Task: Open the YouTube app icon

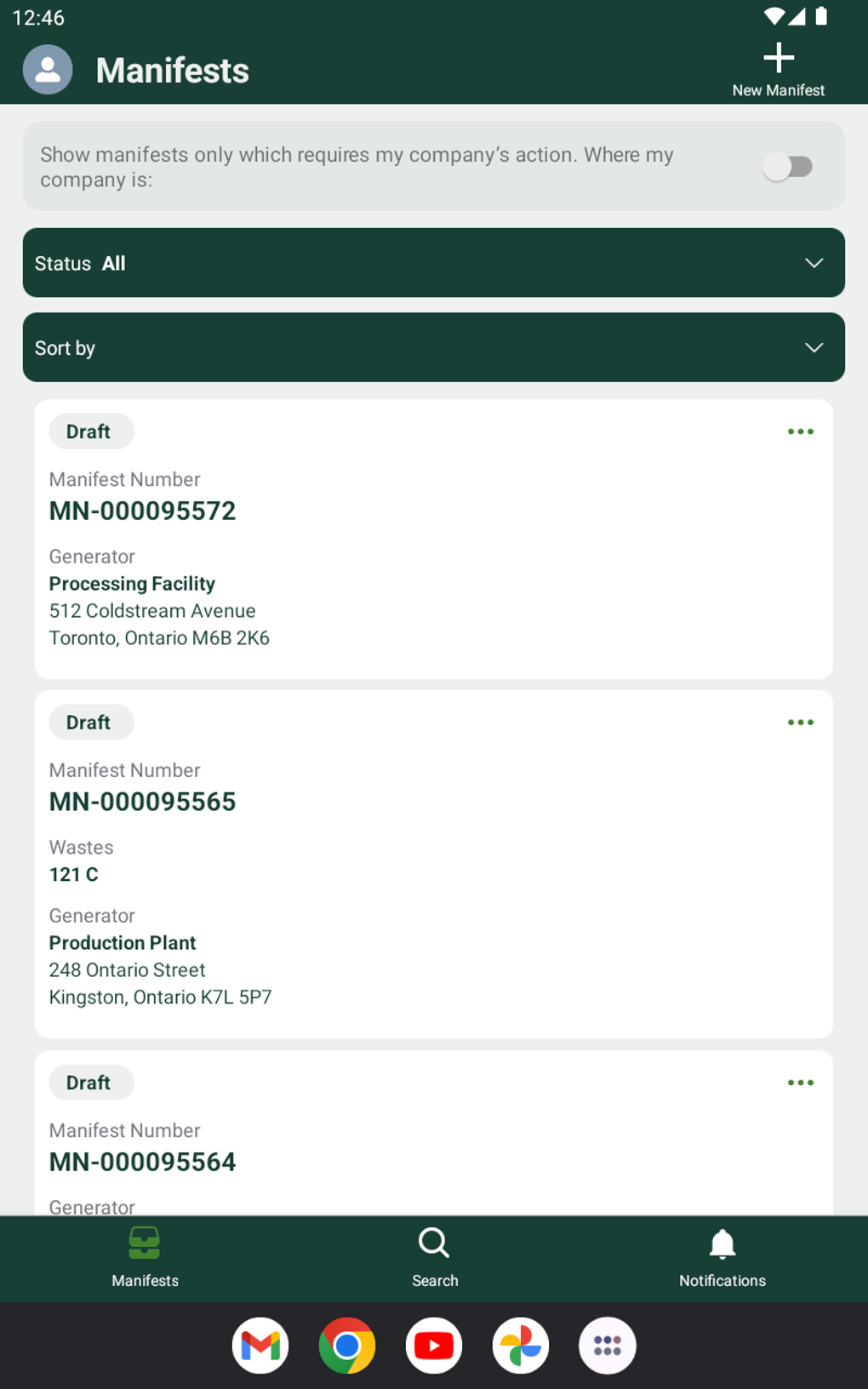Action: (x=434, y=1346)
